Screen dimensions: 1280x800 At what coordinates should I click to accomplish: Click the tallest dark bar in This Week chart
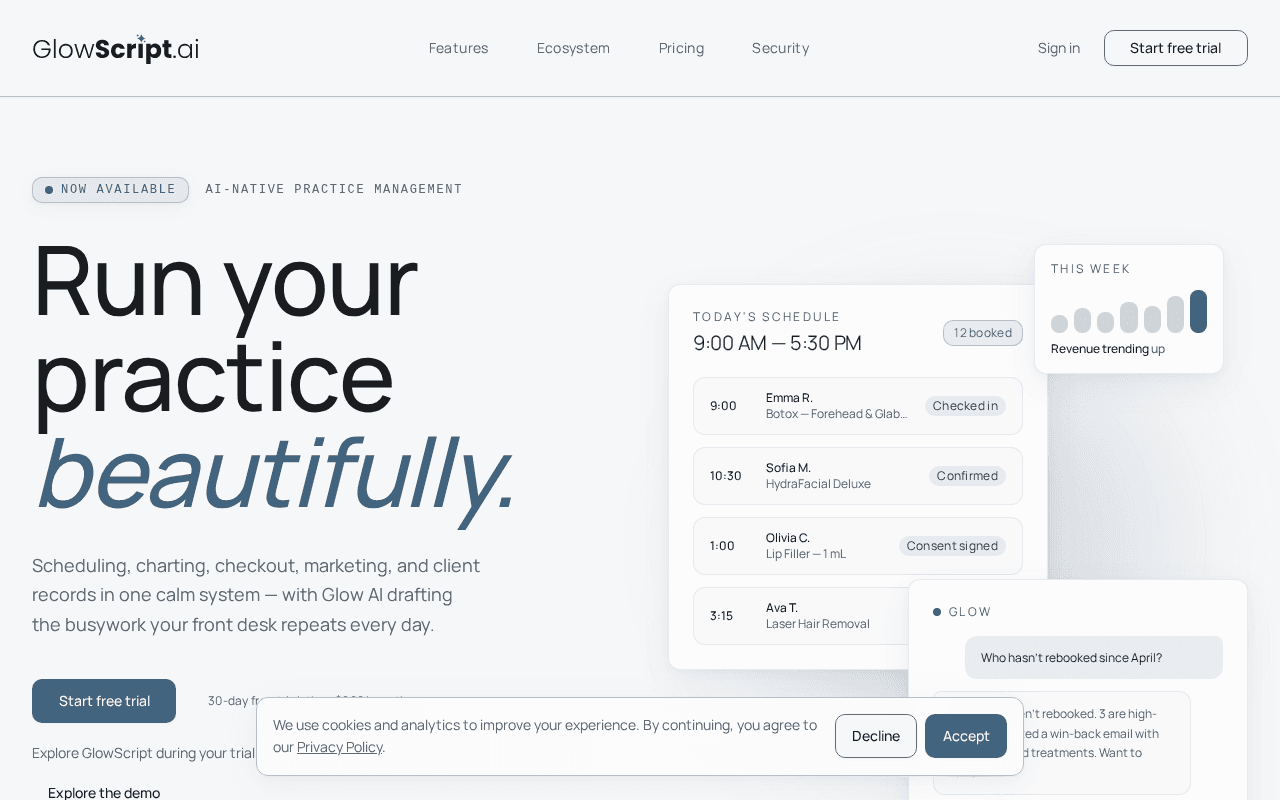1198,311
